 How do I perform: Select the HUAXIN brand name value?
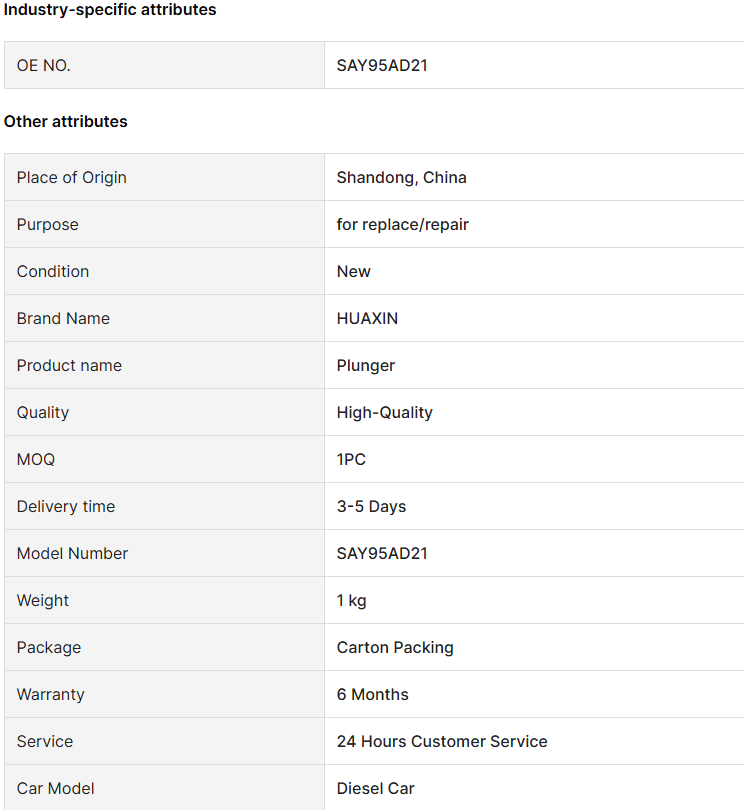[367, 318]
